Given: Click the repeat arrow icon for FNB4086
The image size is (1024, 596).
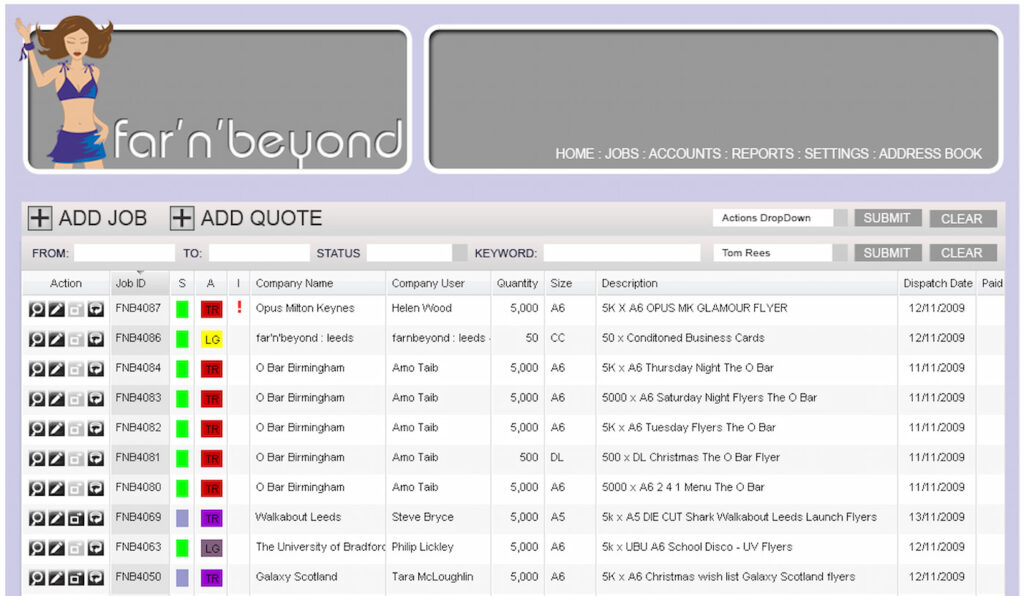Looking at the screenshot, I should pyautogui.click(x=96, y=339).
